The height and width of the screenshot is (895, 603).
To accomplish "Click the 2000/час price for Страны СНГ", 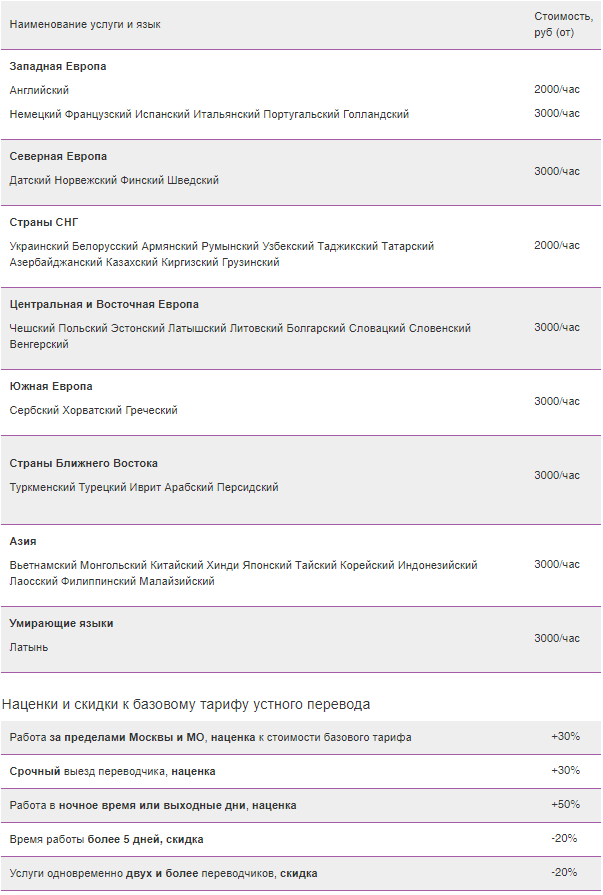I will (x=557, y=245).
